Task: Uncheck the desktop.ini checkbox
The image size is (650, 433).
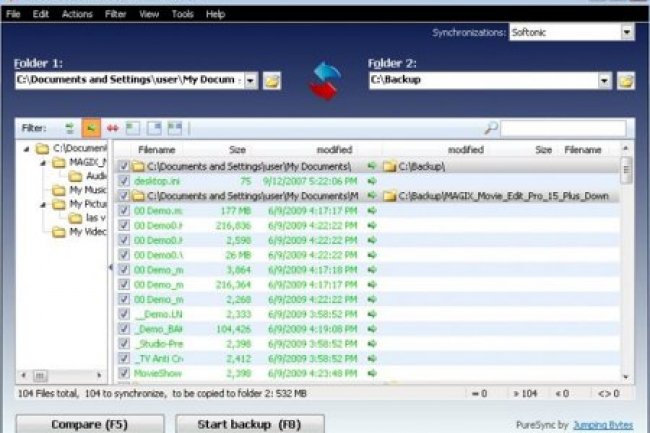Action: pos(124,181)
